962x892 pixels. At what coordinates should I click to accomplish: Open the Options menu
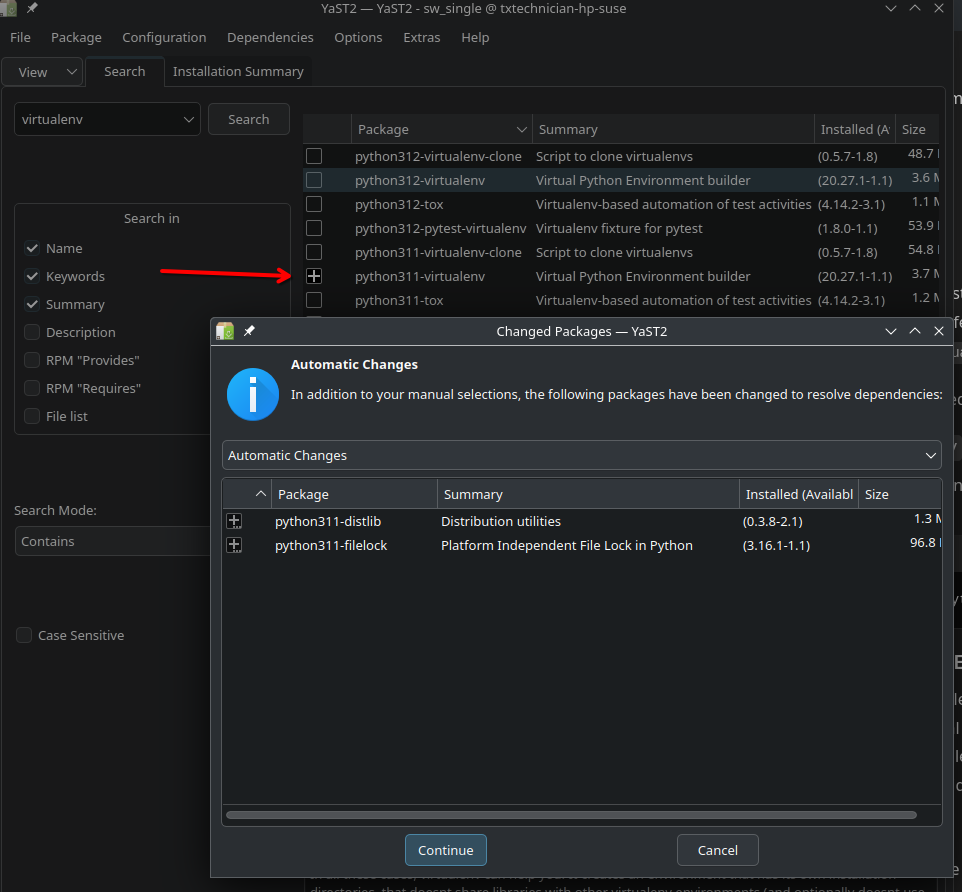(358, 37)
